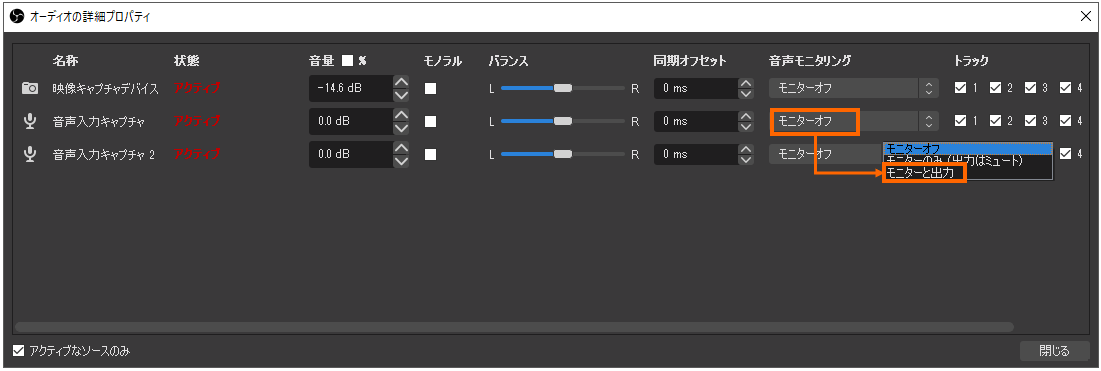Image resolution: width=1101 pixels, height=371 pixels.
Task: Click 音声モニタリング combo box for 音声入力キャプチャ 2
Action: click(x=826, y=153)
